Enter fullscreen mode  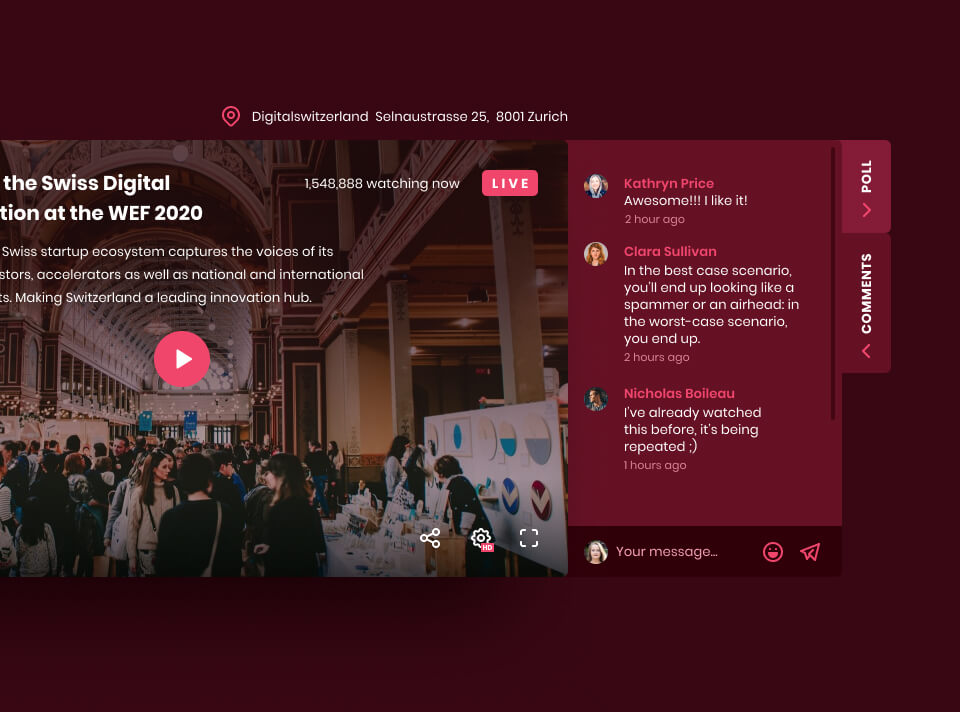point(529,539)
